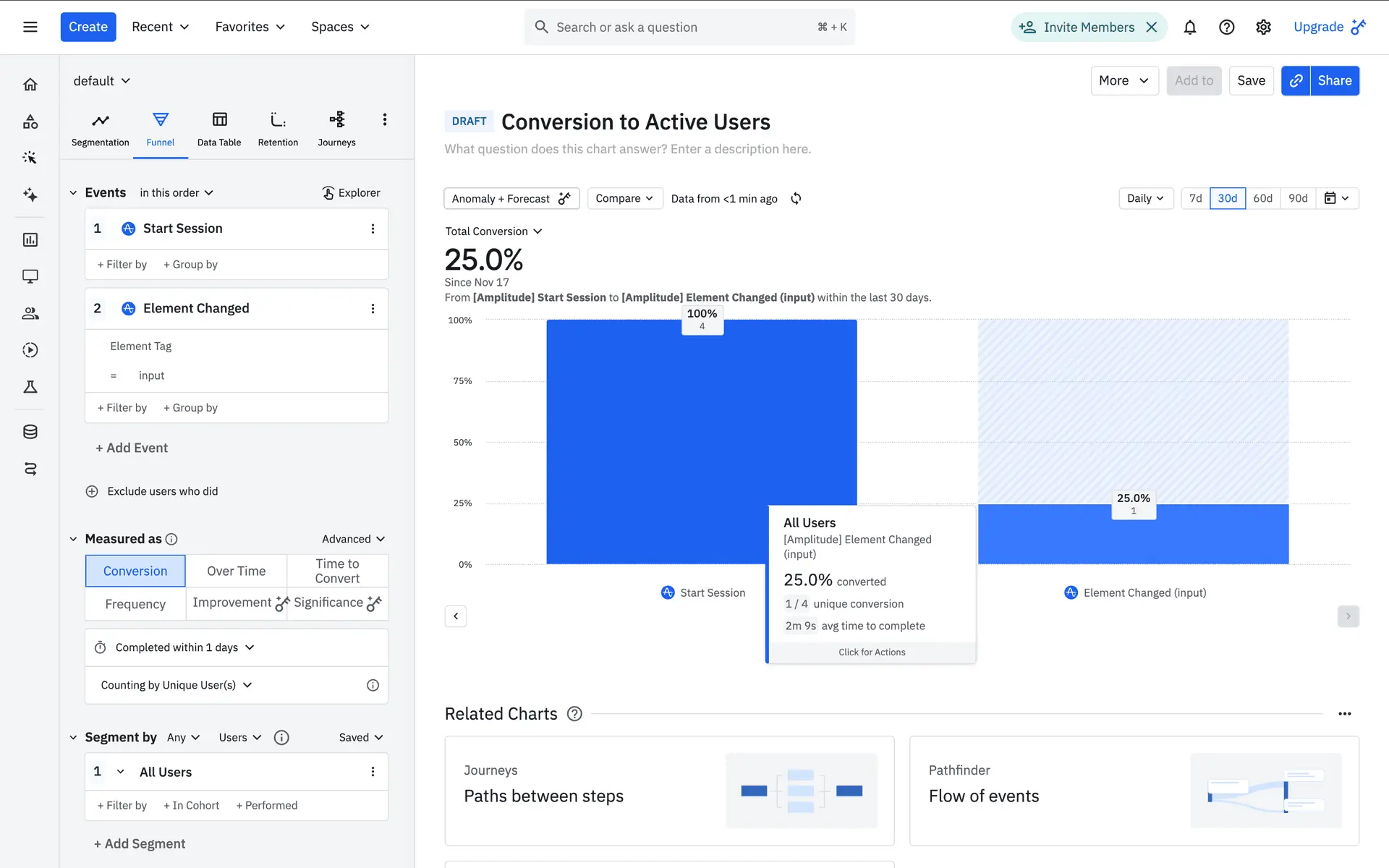
Task: Switch date range to 7d
Action: point(1195,198)
